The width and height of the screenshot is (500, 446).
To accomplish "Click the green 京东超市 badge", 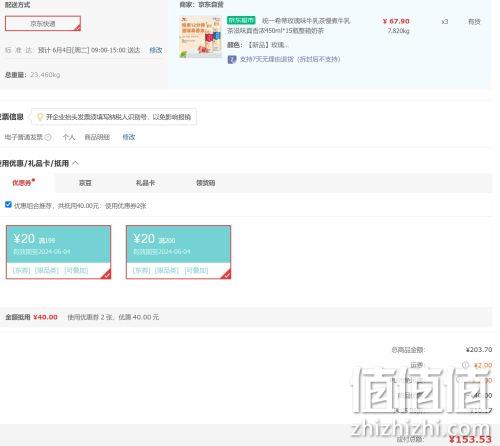I will coord(241,20).
